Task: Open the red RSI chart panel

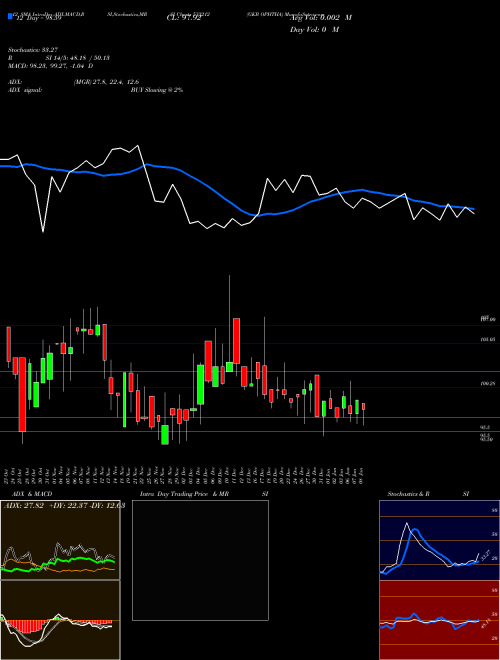Action: coord(439,620)
